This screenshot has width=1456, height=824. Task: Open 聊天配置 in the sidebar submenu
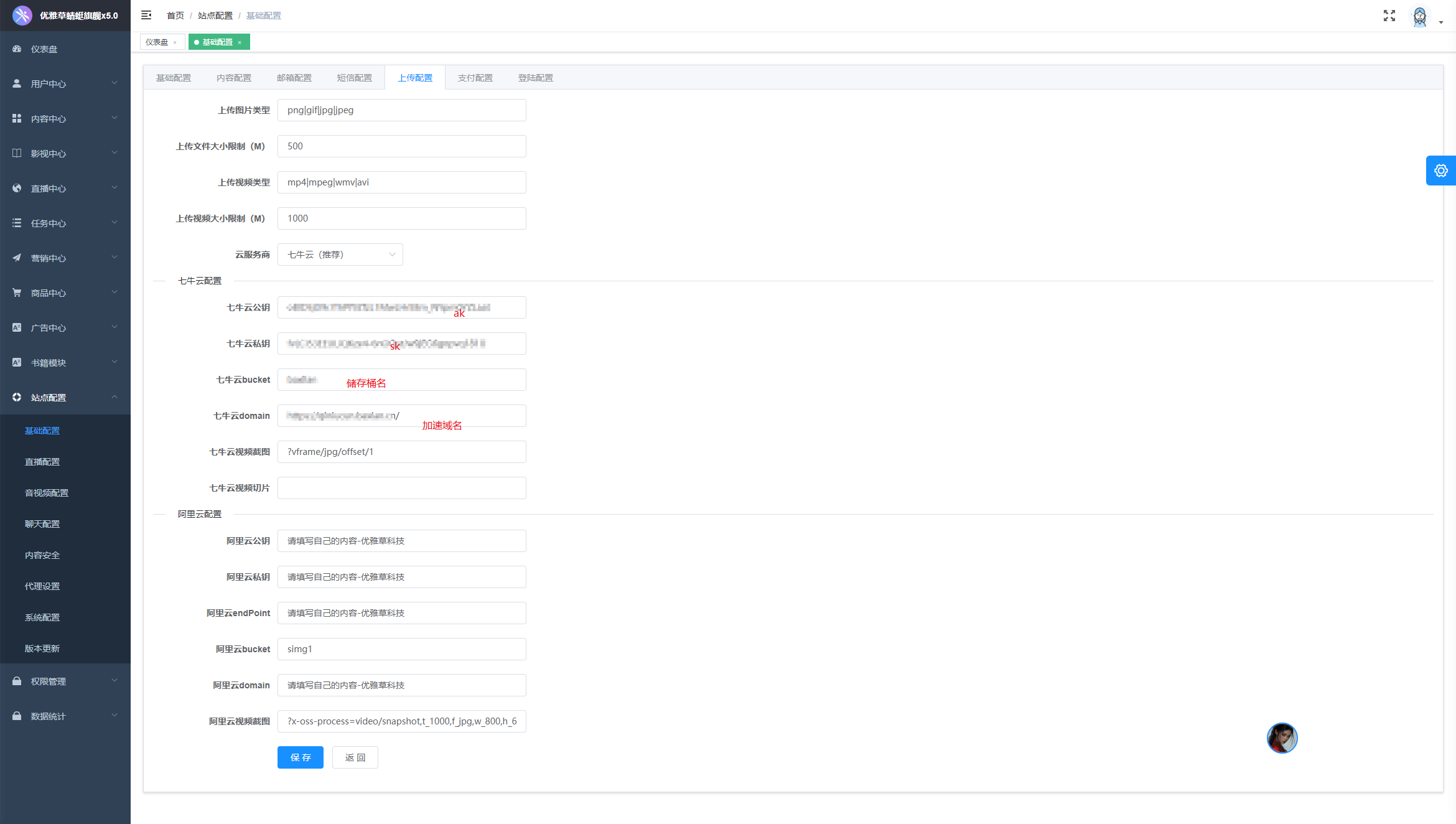42,524
